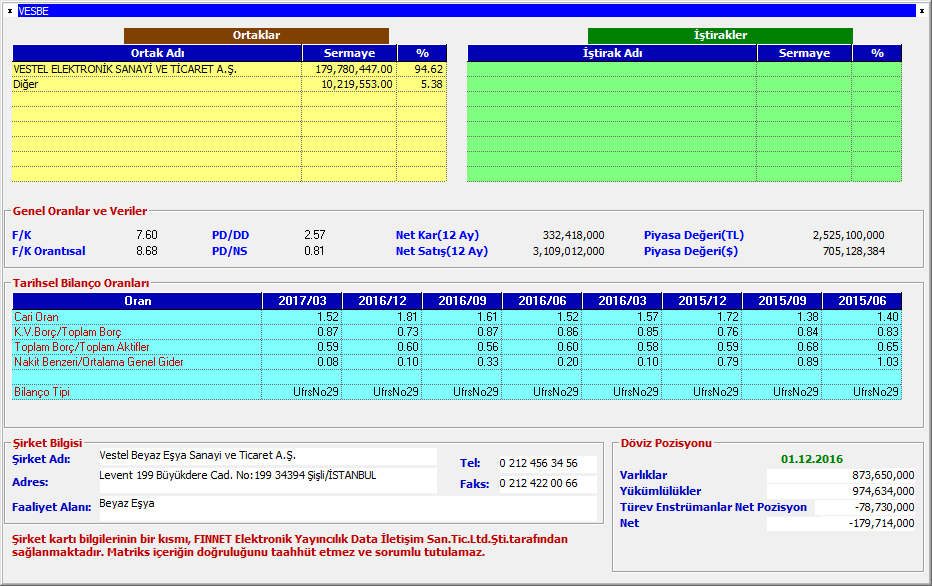Screen dimensions: 932x586
Task: Click the dollar market value 705,128,384
Action: (854, 251)
